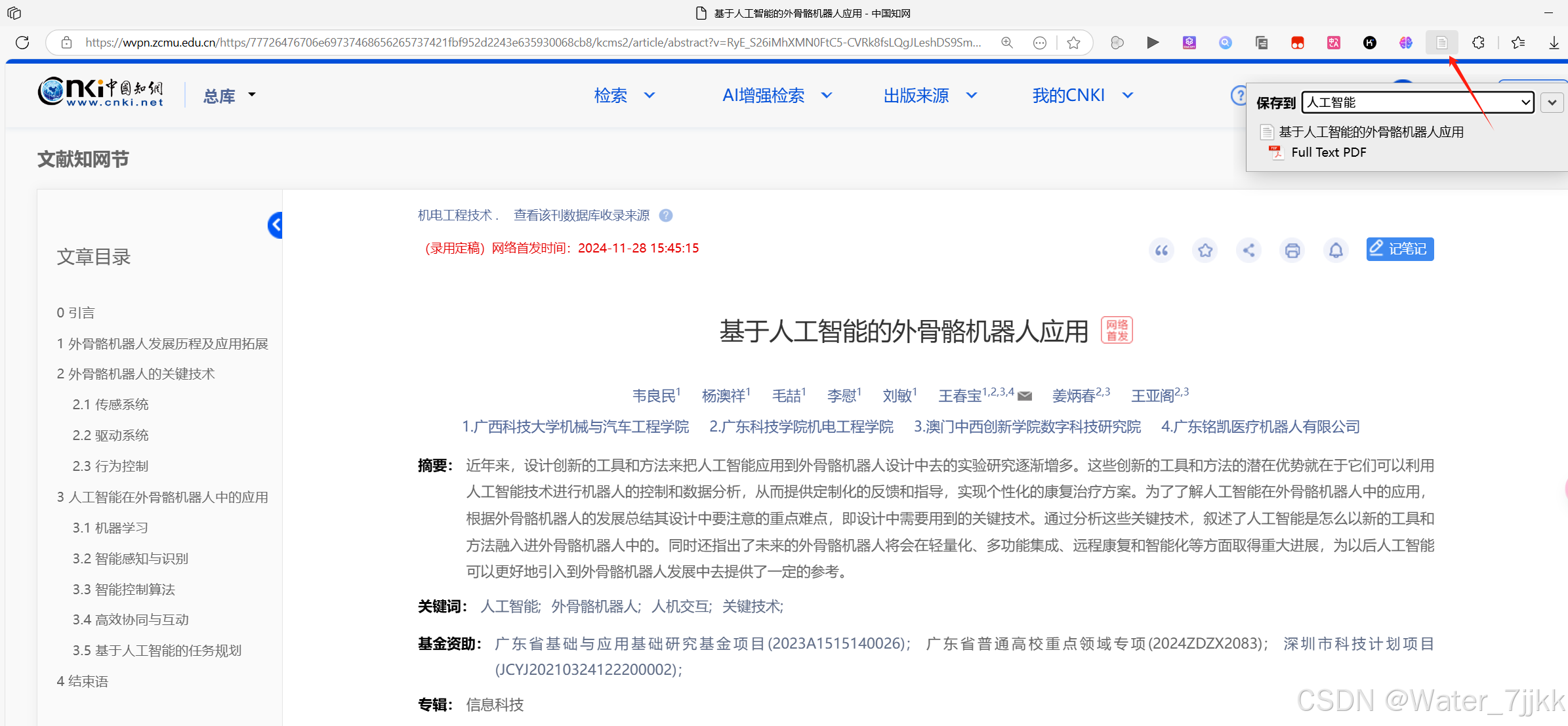Open author 韦良民 link
This screenshot has width=1568, height=726.
[653, 395]
